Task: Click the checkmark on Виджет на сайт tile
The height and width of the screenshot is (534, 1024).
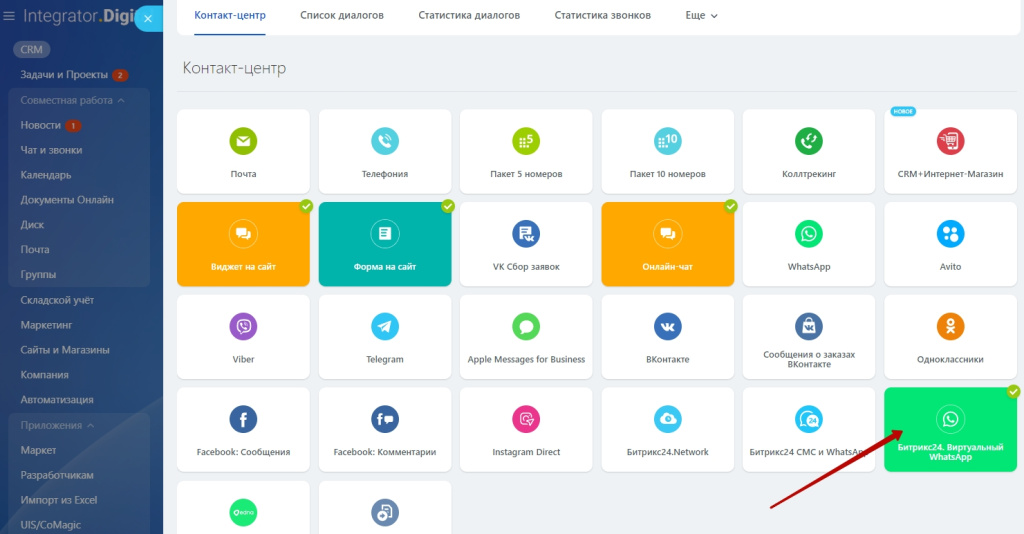Action: click(x=306, y=206)
